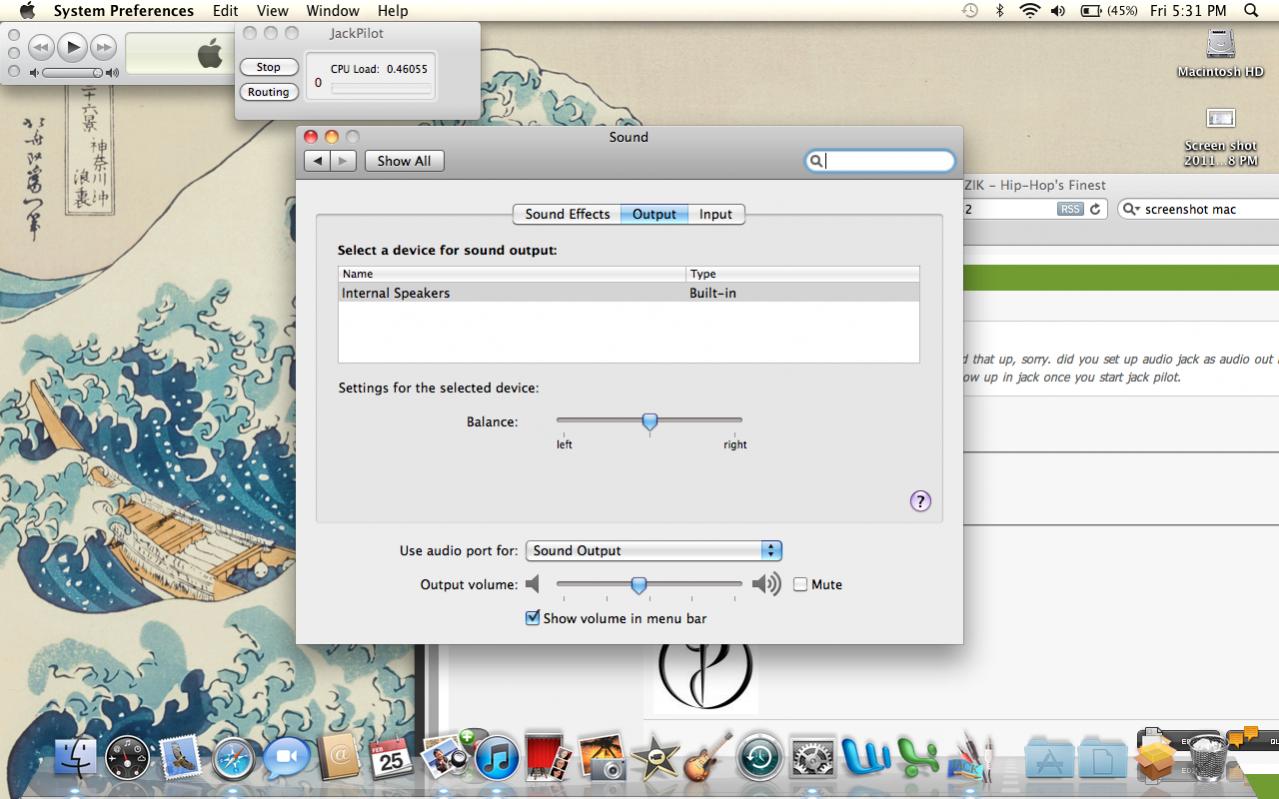Launch Safari from the Dock

click(x=234, y=759)
